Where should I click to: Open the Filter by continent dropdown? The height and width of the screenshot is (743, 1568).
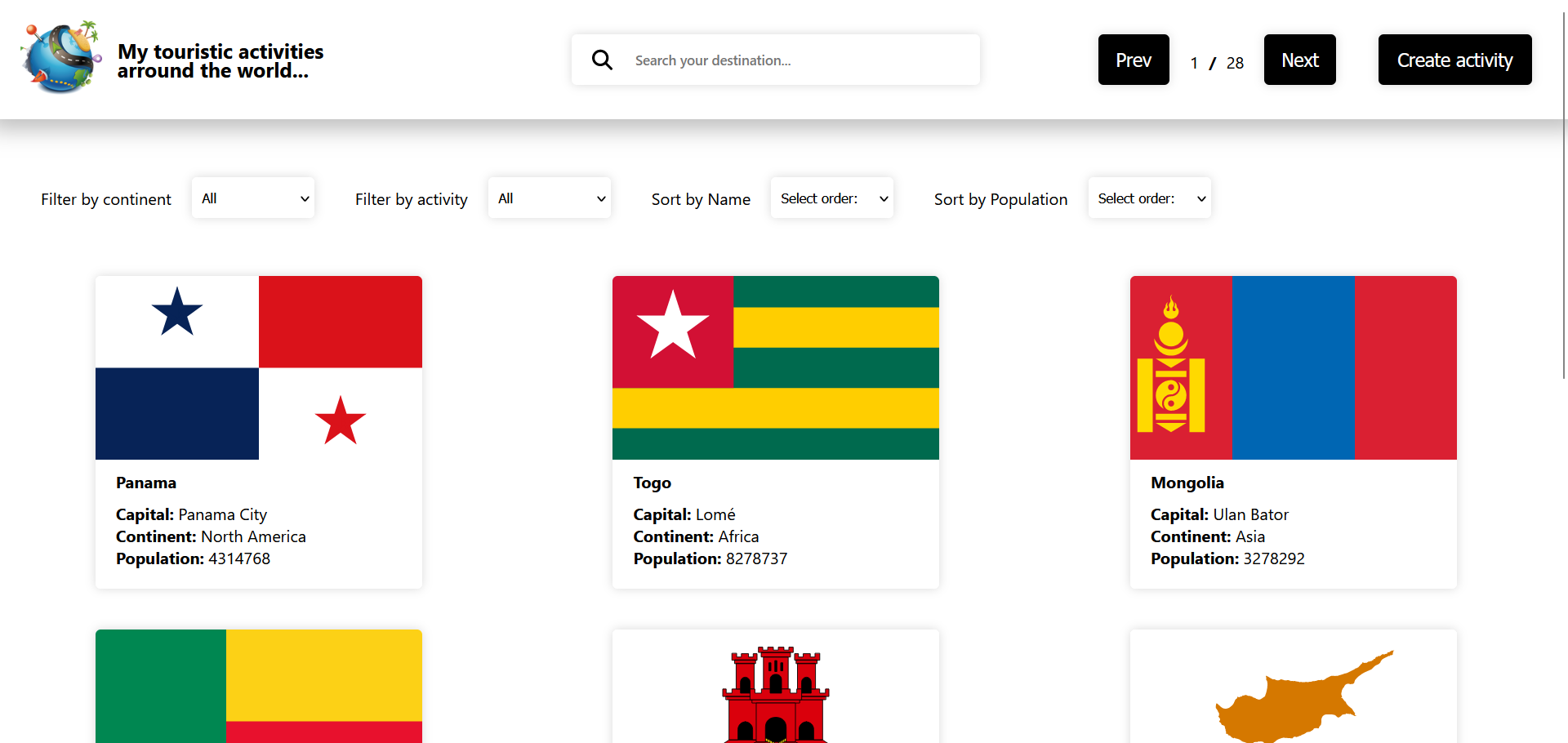[253, 198]
